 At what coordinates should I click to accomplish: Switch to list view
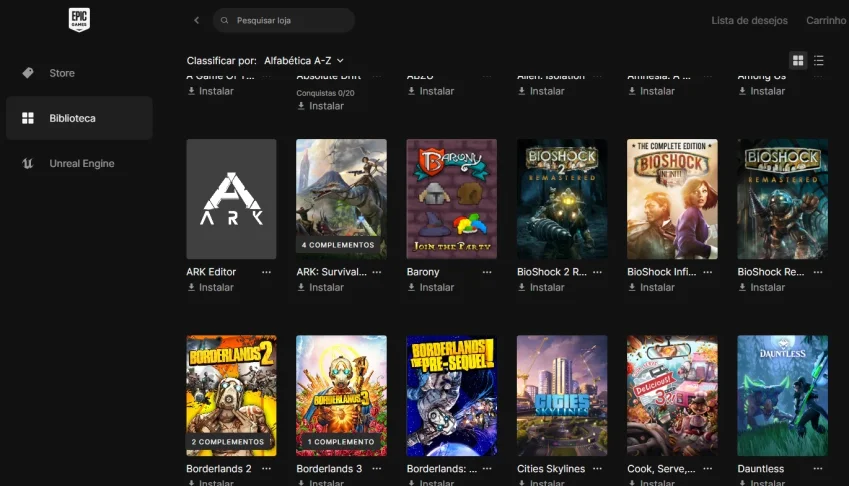click(819, 61)
